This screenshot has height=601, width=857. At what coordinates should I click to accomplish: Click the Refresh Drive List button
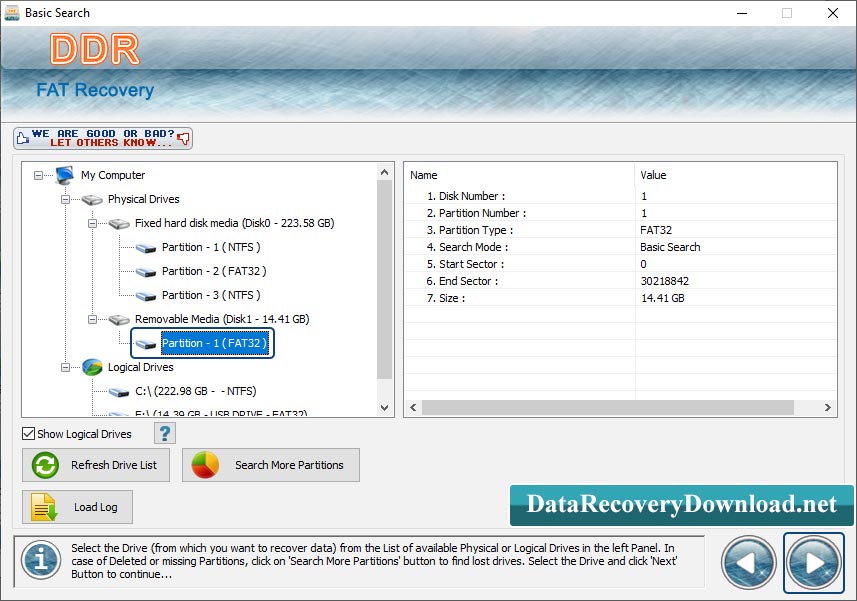[x=96, y=465]
